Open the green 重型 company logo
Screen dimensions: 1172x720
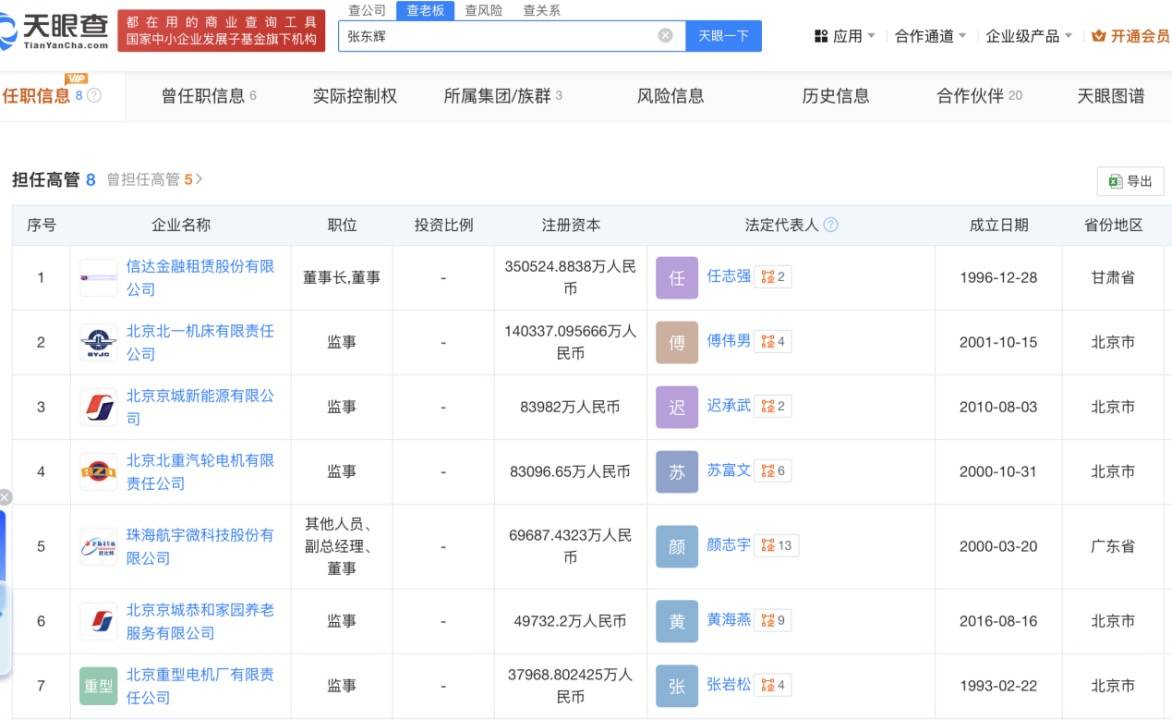(x=98, y=686)
